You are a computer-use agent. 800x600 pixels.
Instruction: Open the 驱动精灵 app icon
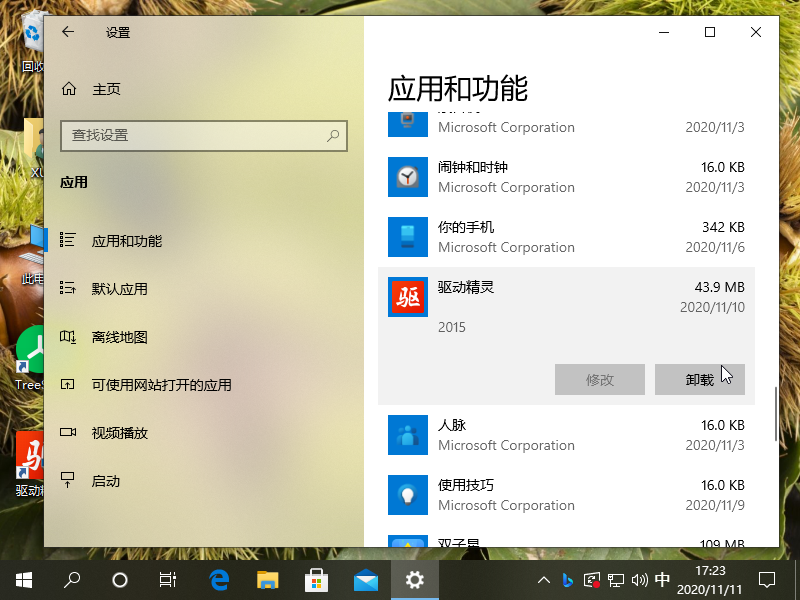tap(408, 297)
